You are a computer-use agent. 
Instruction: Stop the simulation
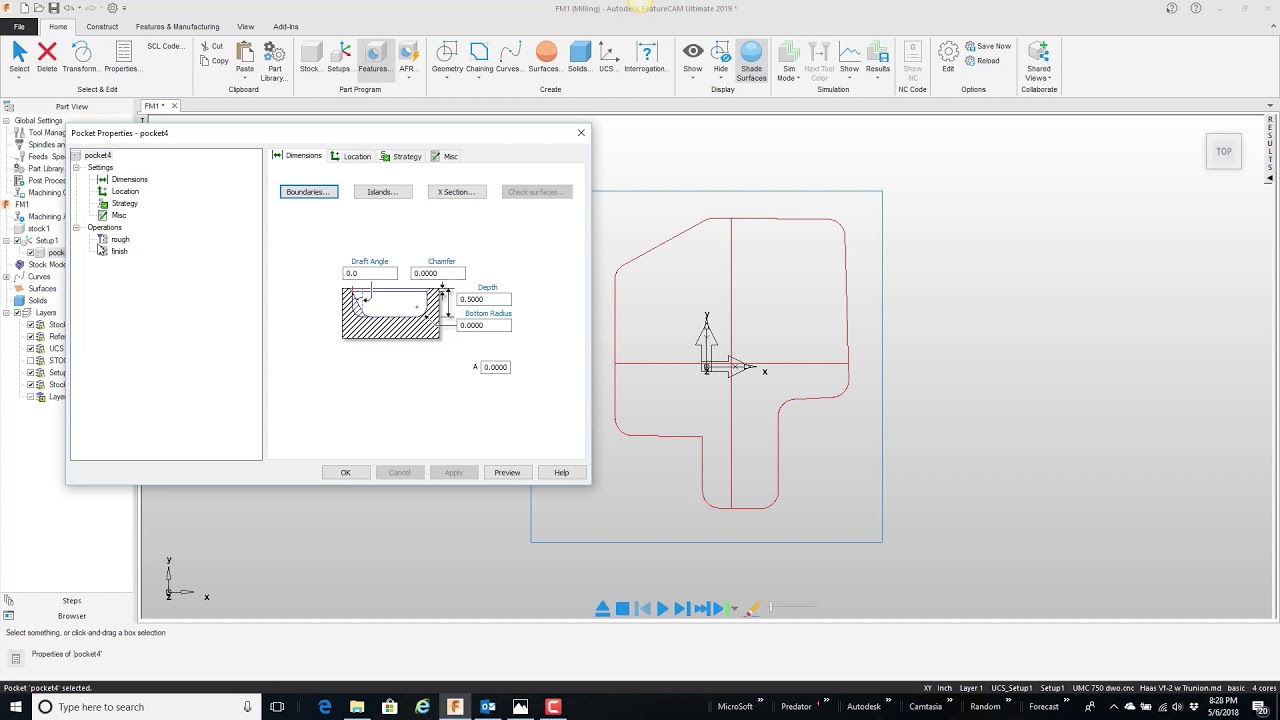pyautogui.click(x=622, y=608)
